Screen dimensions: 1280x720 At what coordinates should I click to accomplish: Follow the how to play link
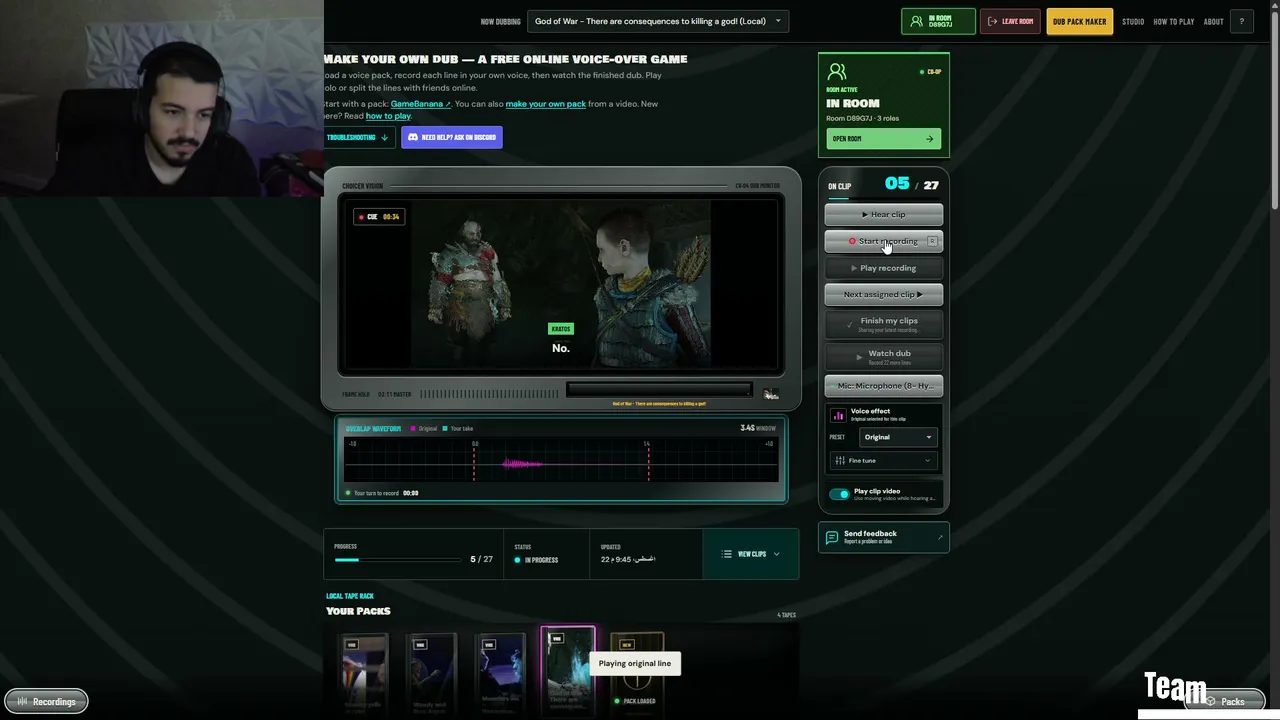388,116
